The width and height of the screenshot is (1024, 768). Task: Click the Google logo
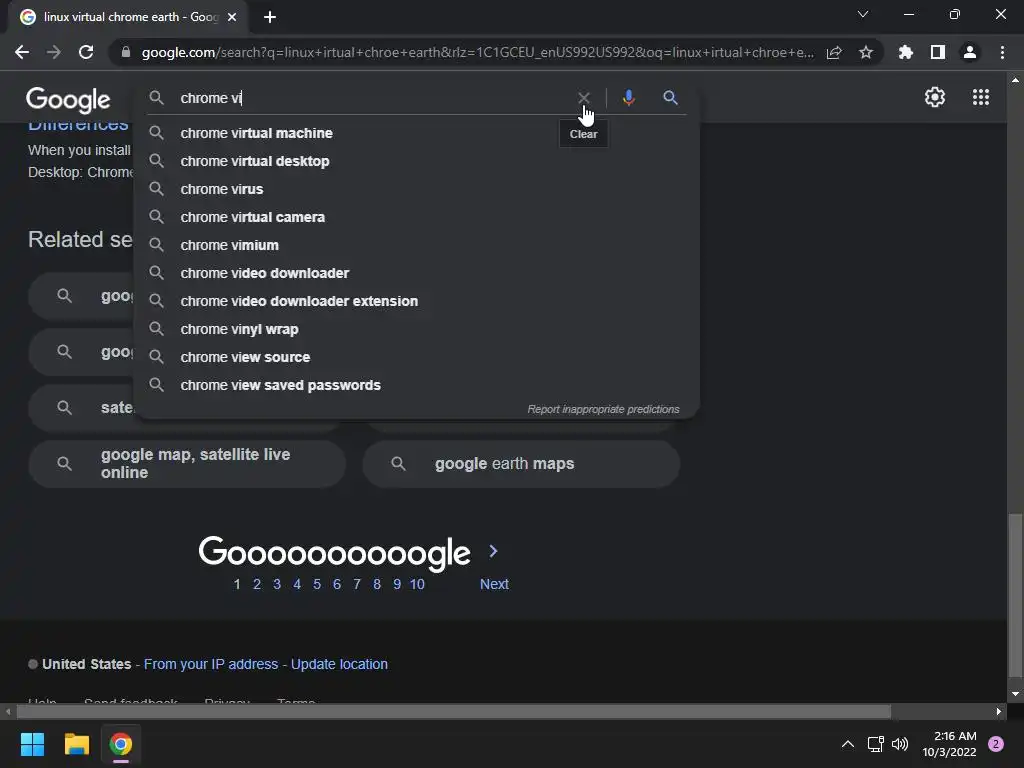coord(68,99)
